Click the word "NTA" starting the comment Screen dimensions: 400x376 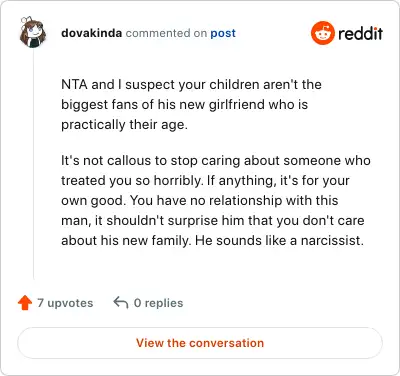pos(74,84)
